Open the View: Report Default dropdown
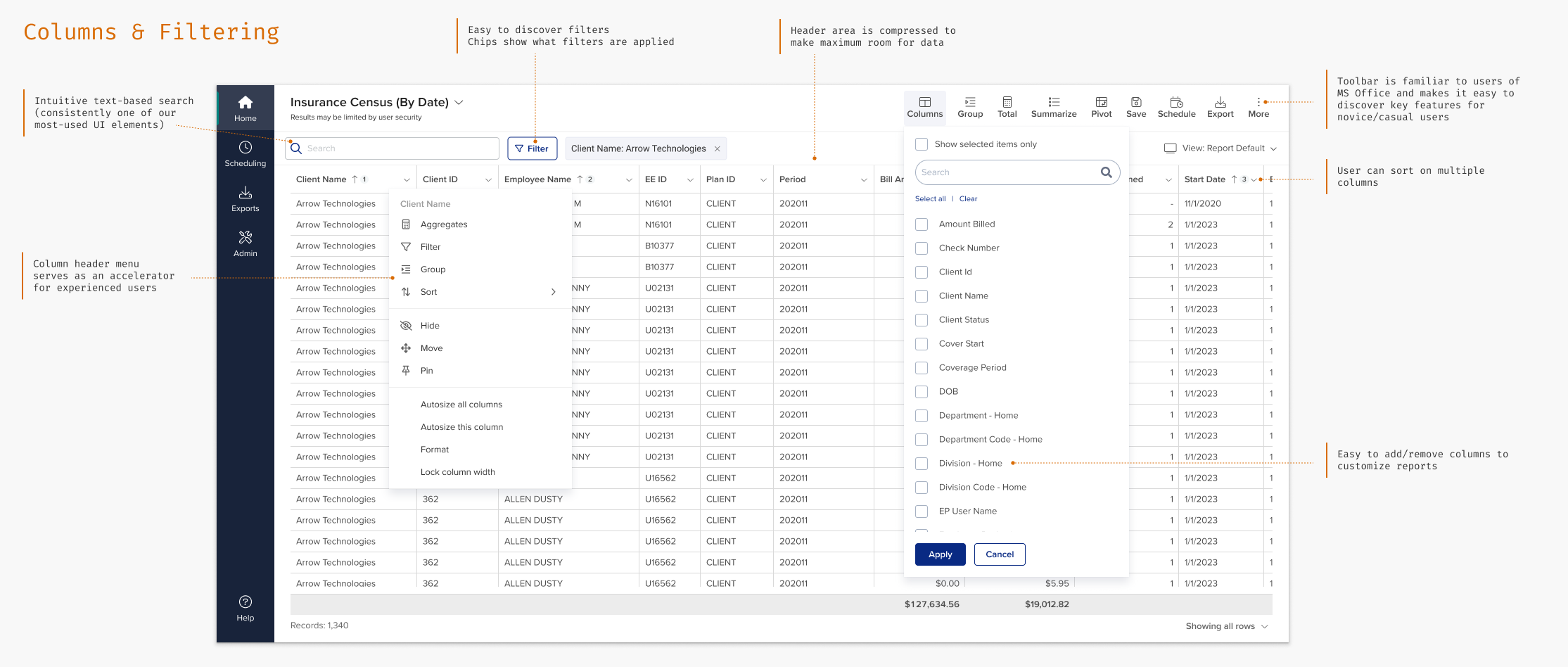This screenshot has width=1568, height=667. point(1220,148)
